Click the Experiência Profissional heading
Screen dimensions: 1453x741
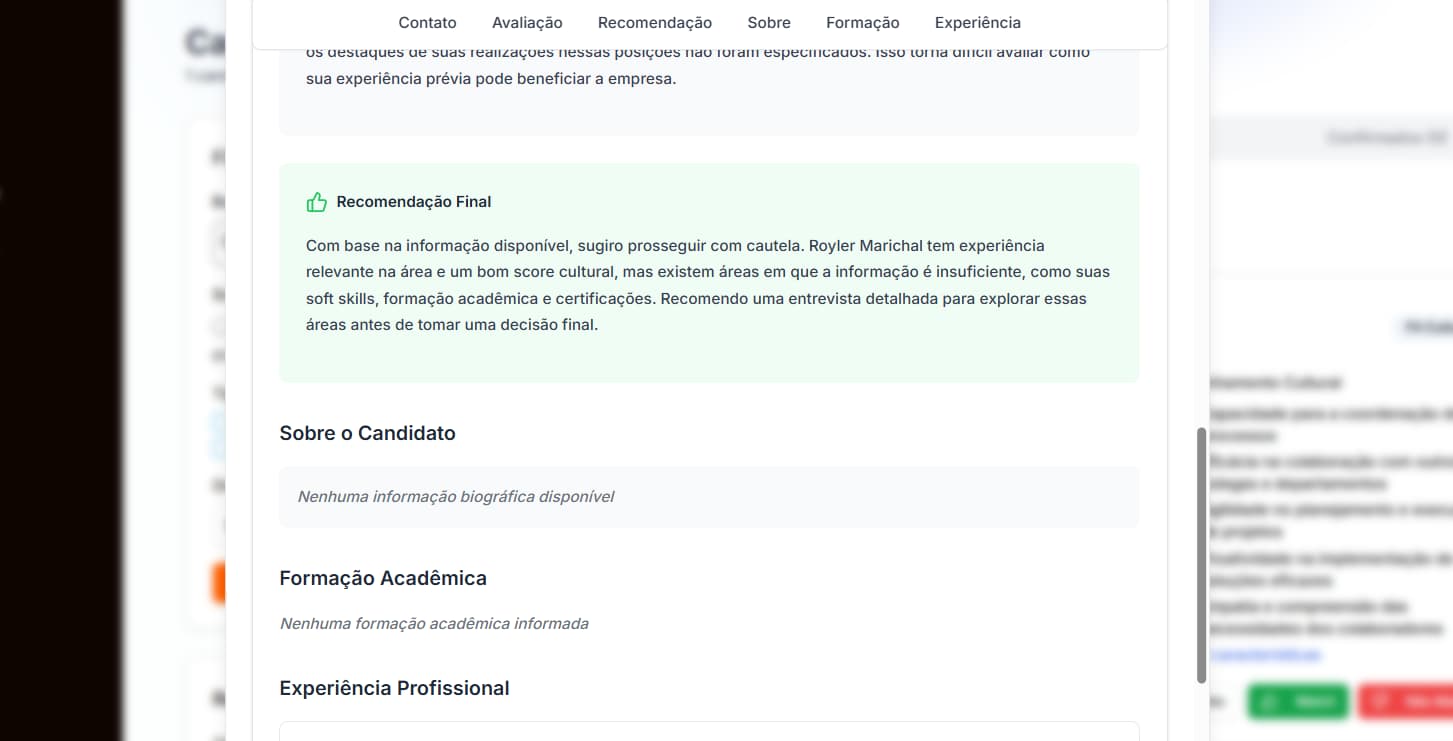(x=394, y=688)
